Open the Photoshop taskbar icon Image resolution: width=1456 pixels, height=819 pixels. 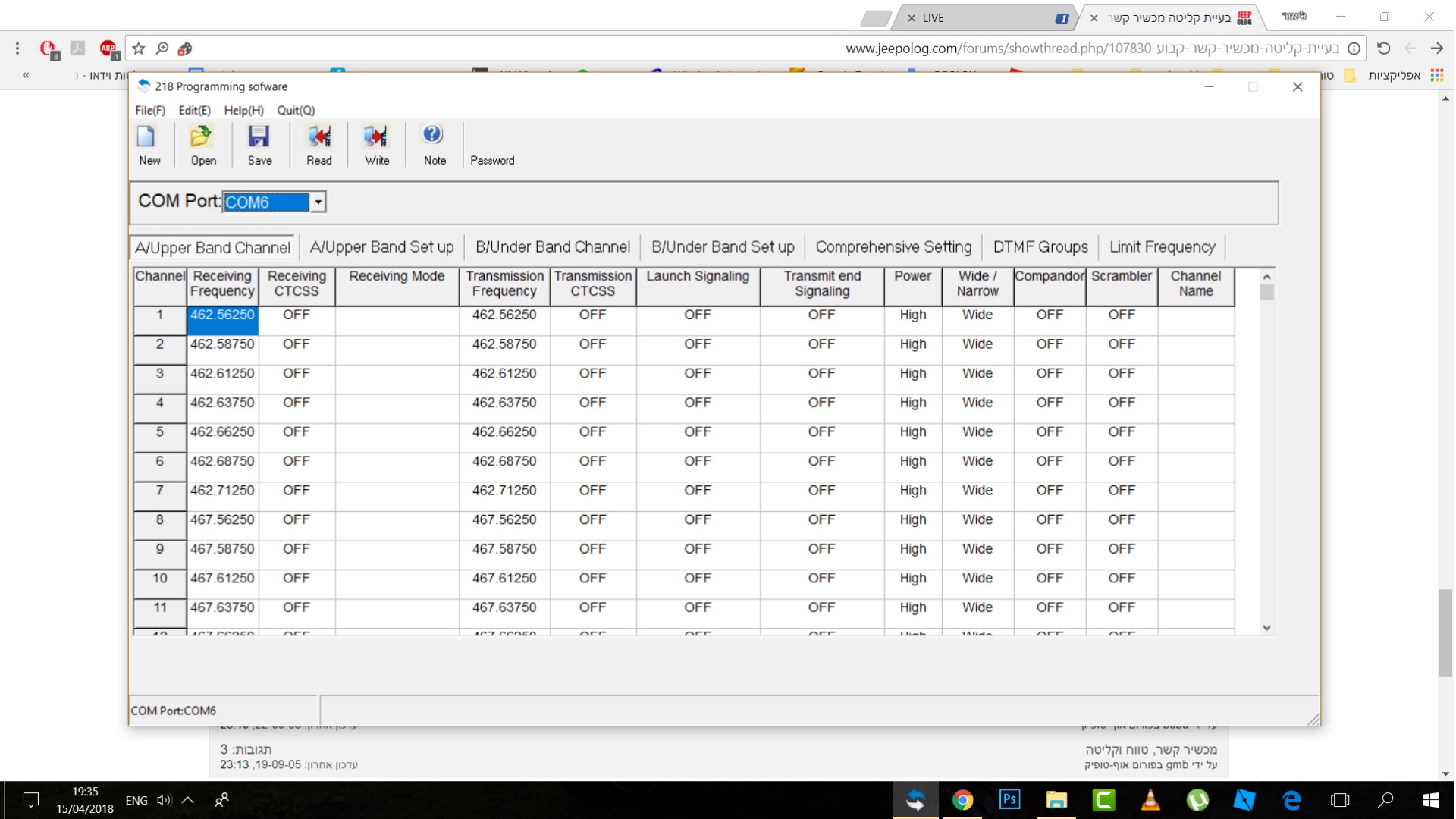[1009, 800]
